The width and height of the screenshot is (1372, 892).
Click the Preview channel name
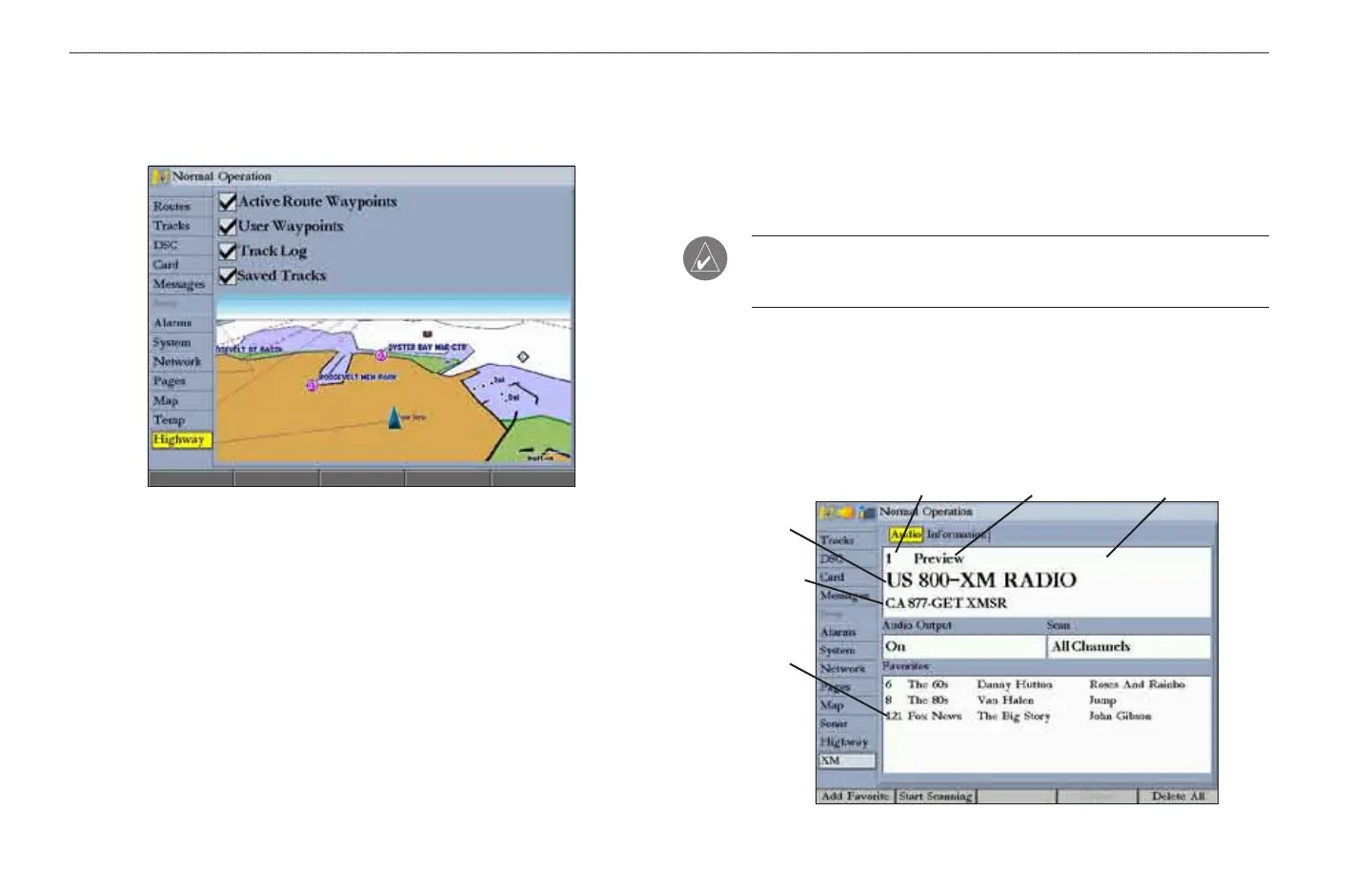point(938,558)
